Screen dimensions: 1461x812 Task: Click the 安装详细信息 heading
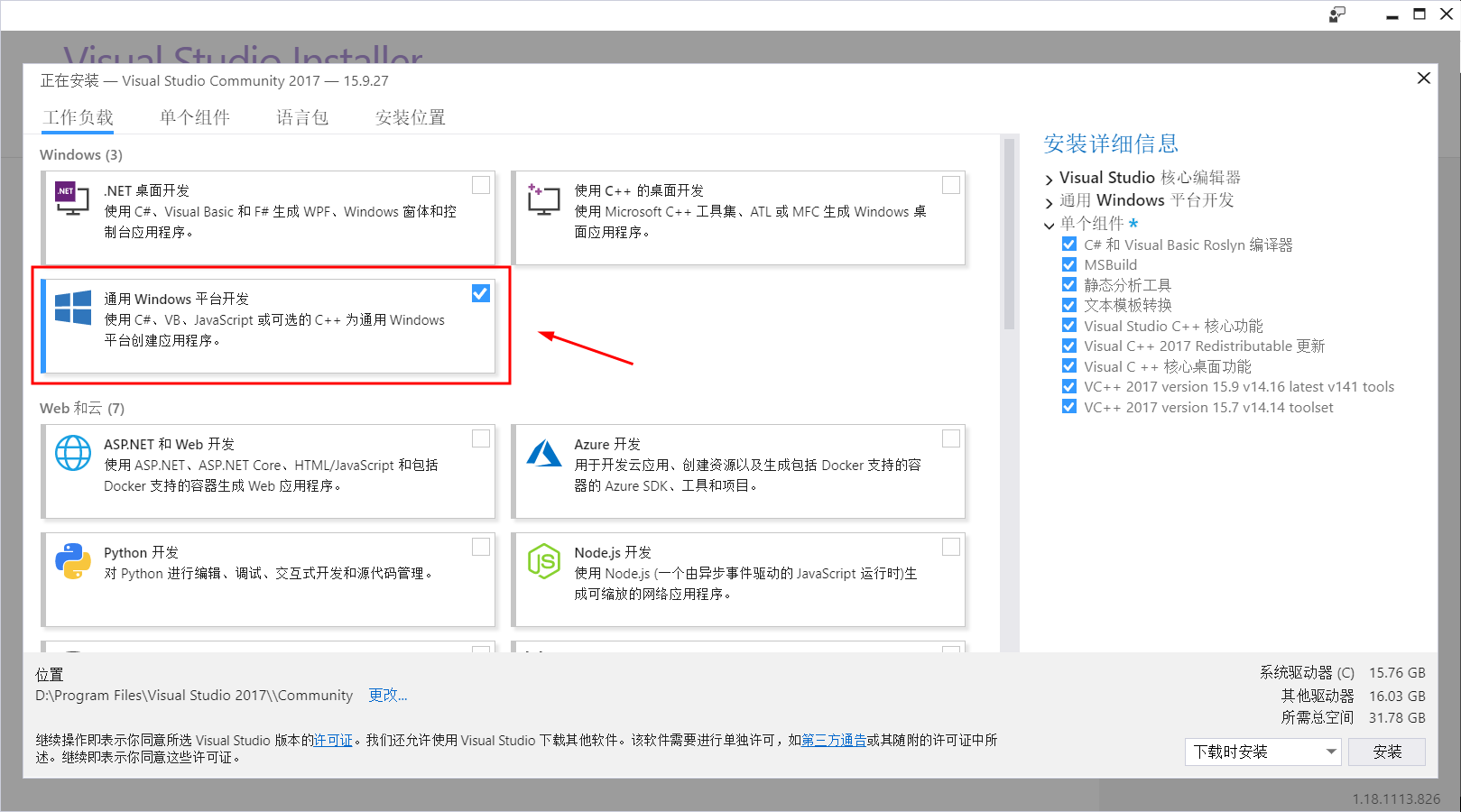point(1111,143)
